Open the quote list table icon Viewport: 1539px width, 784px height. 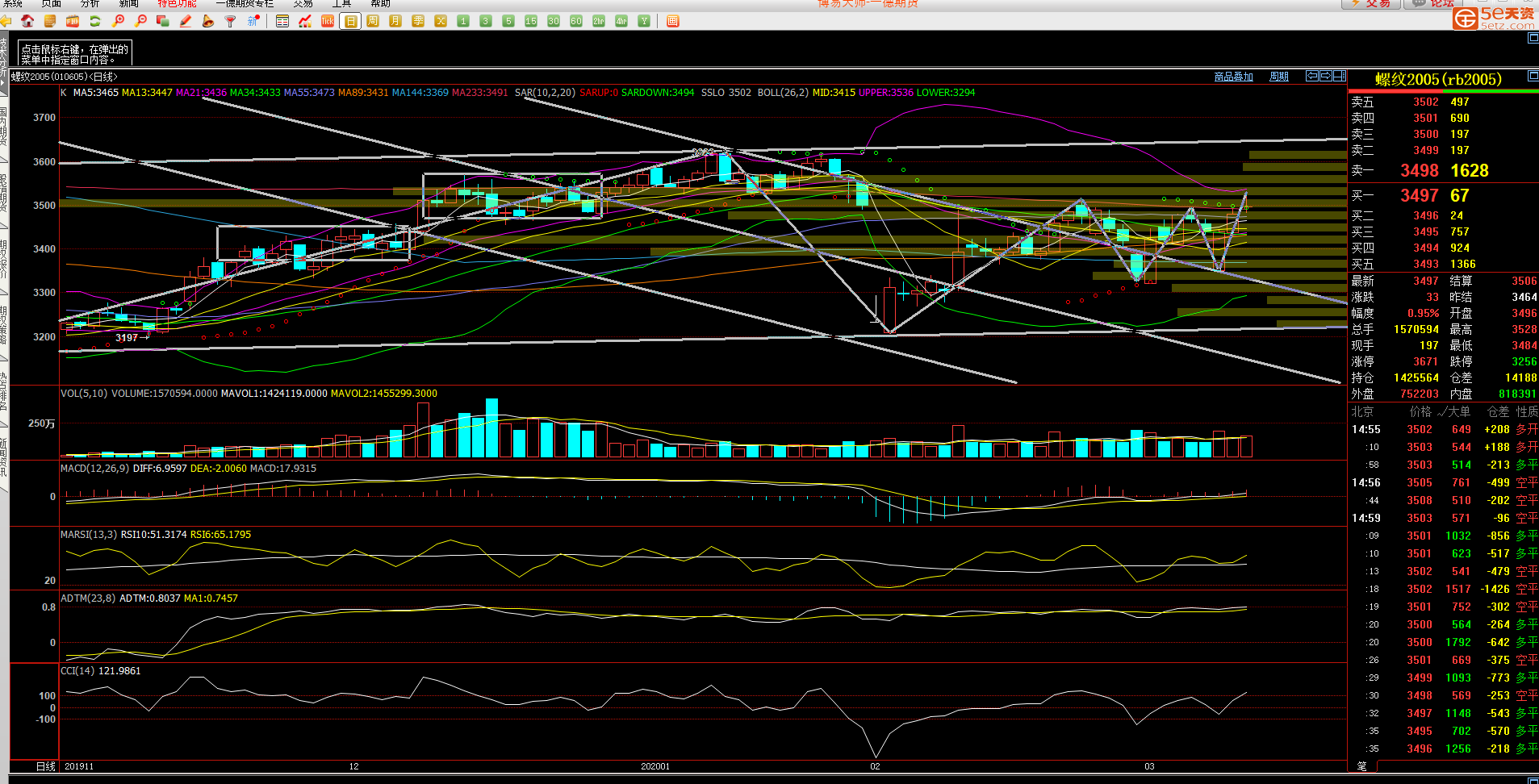[282, 21]
